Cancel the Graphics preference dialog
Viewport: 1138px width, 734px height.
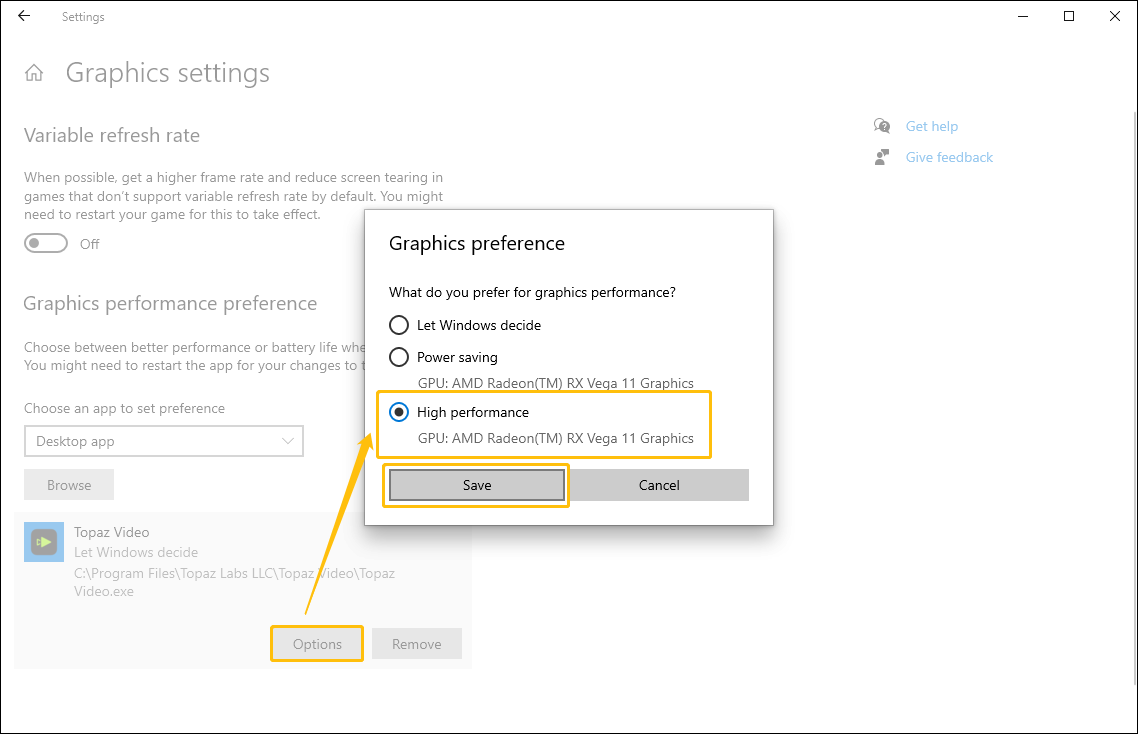[x=659, y=485]
